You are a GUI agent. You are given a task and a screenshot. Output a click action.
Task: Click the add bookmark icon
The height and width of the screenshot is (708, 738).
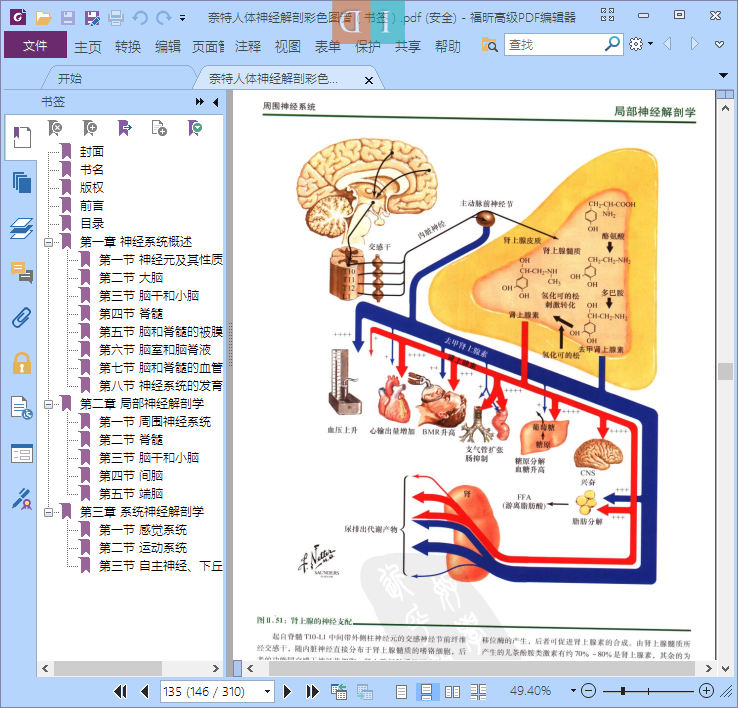pos(89,128)
